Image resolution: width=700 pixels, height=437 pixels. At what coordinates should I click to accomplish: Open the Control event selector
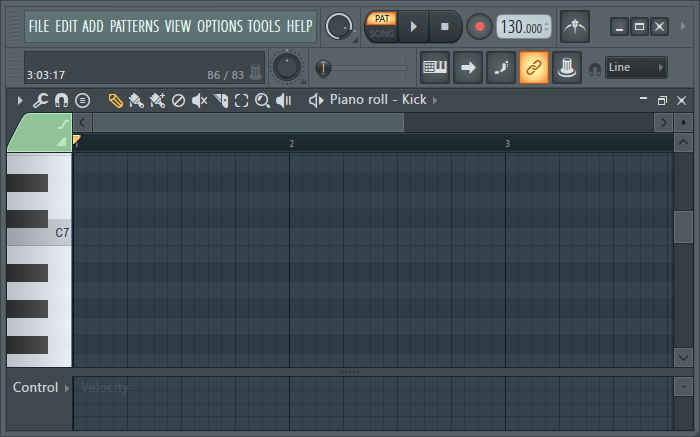click(x=41, y=387)
